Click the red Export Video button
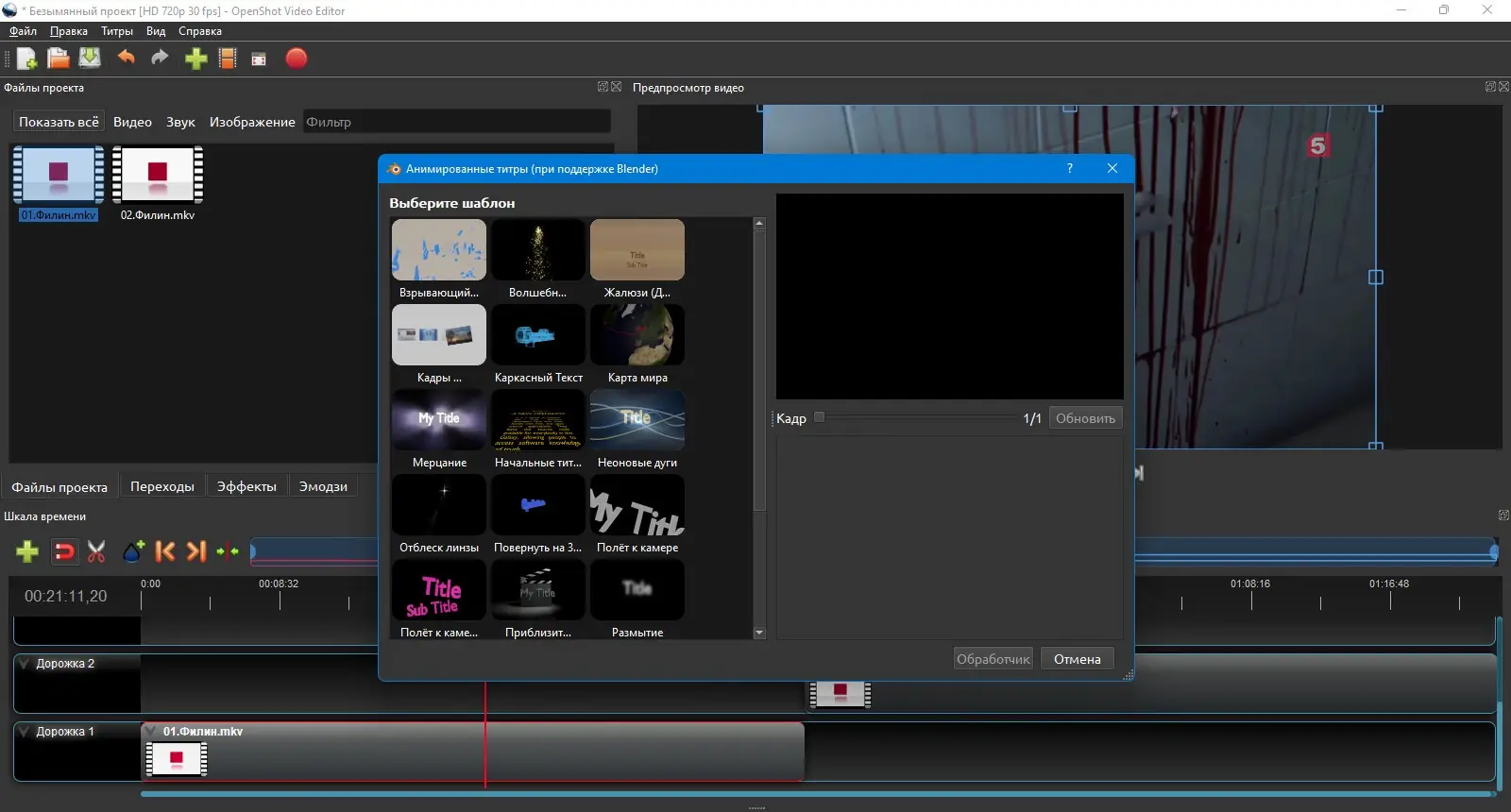Screen dimensions: 1511x812 coord(297,59)
